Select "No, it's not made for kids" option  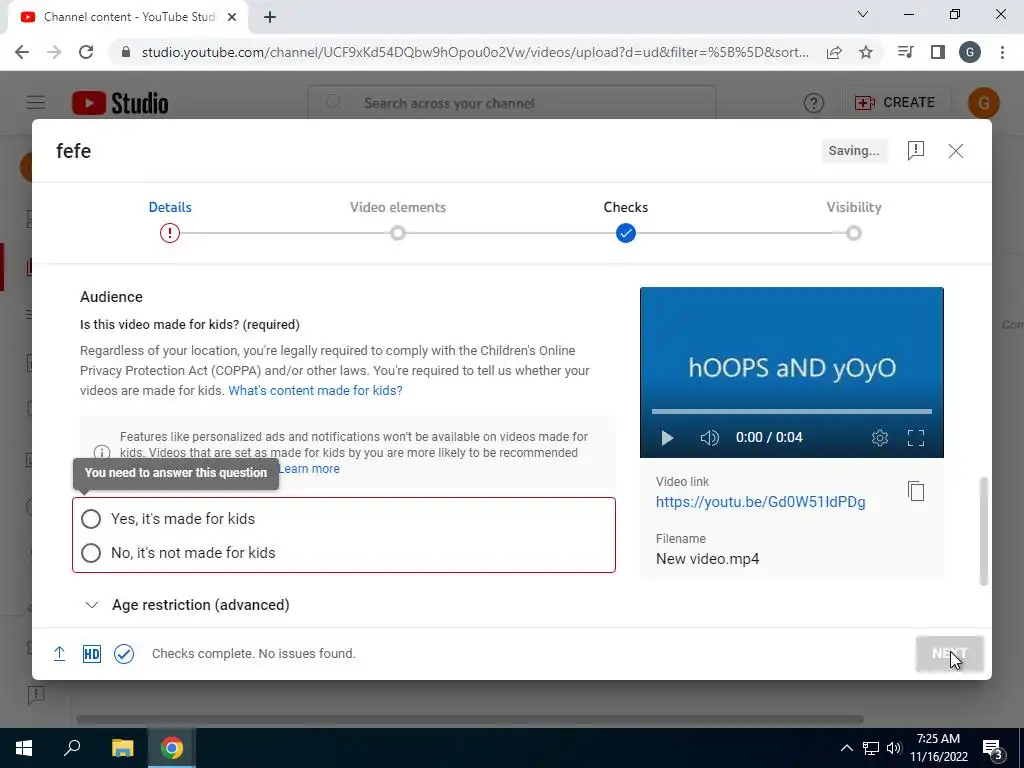91,553
